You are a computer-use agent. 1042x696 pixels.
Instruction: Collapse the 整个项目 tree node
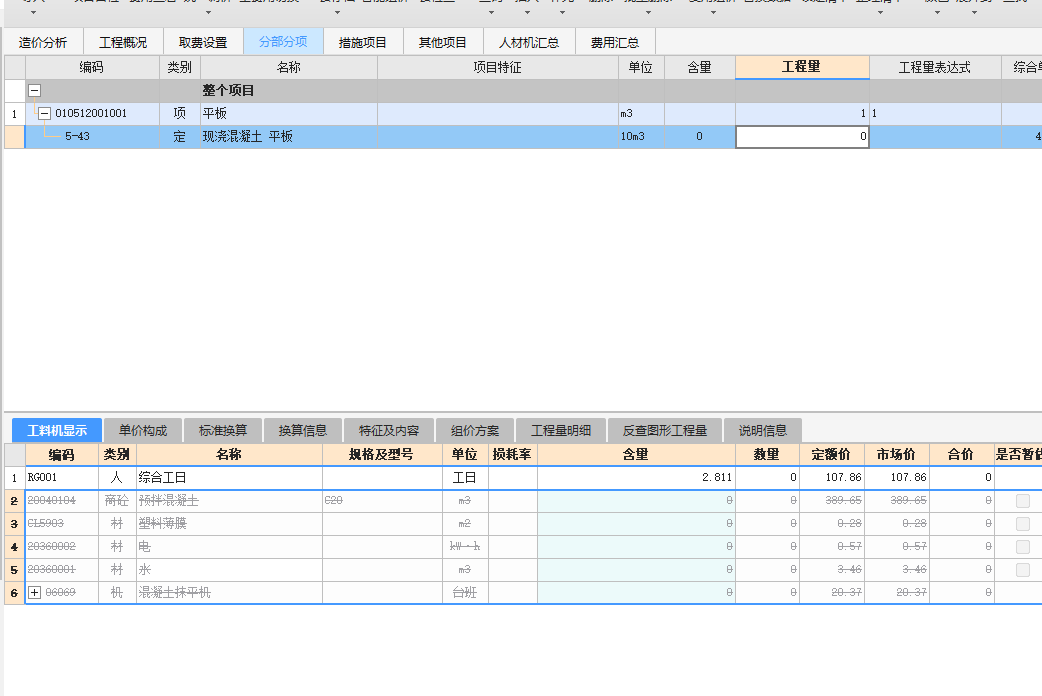click(35, 90)
